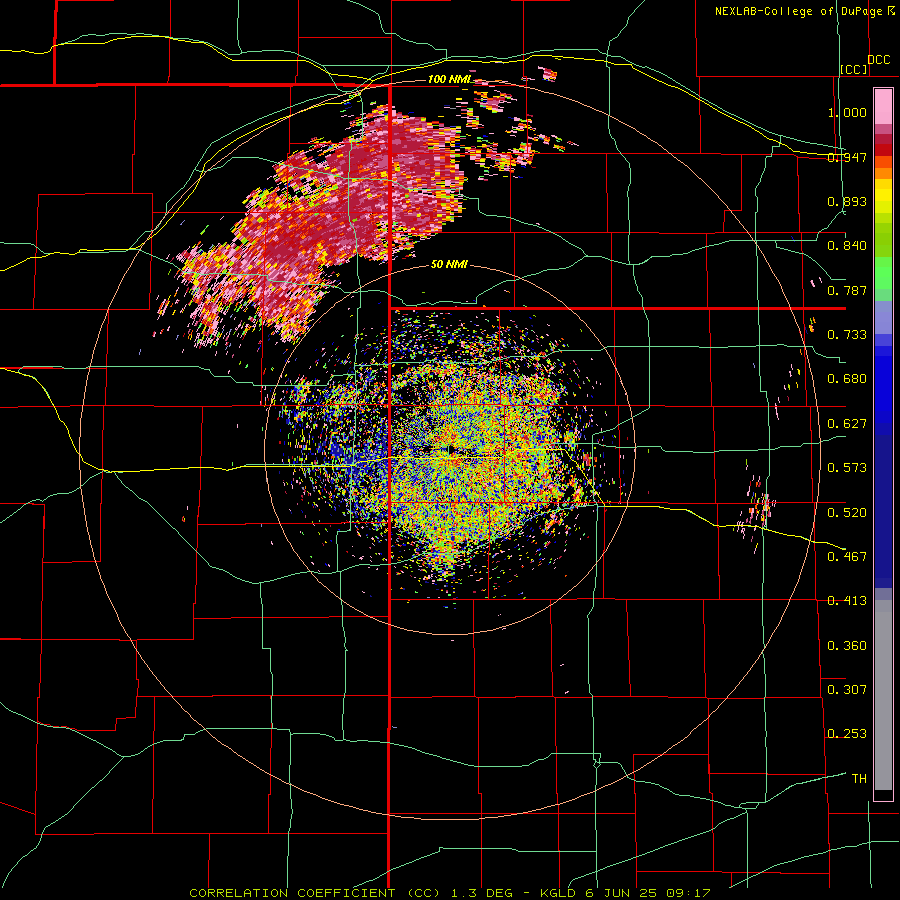Screen dimensions: 900x900
Task: Click the 0.947 scale value
Action: (x=847, y=157)
